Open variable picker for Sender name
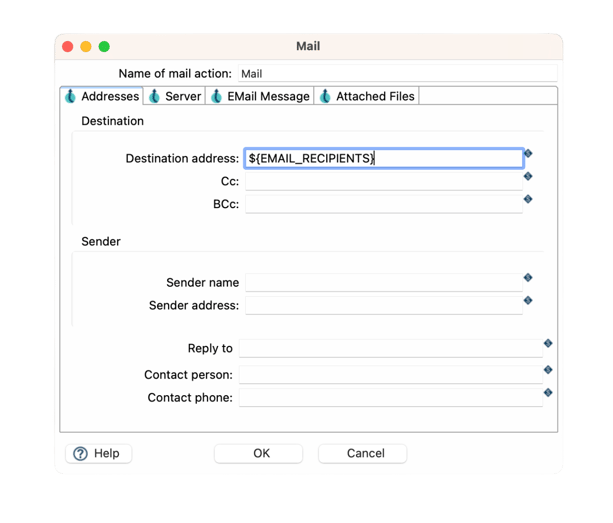This screenshot has height=523, width=613. click(528, 278)
